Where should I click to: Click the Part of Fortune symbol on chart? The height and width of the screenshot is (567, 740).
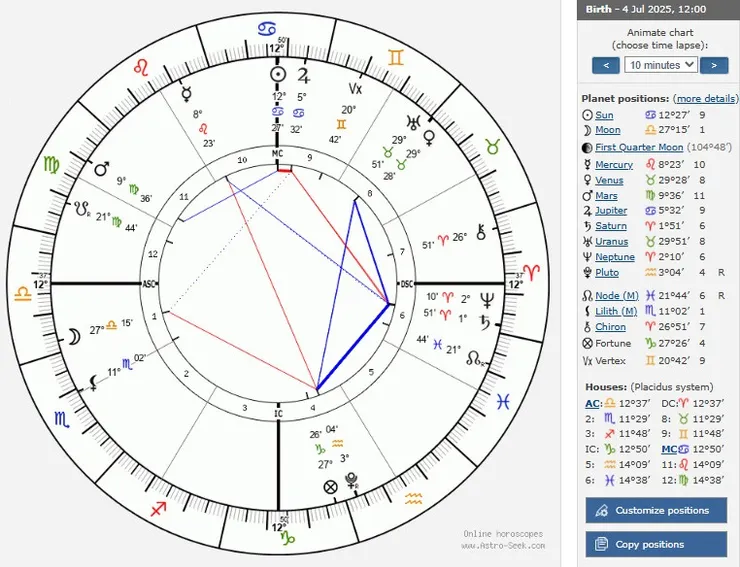click(x=330, y=487)
